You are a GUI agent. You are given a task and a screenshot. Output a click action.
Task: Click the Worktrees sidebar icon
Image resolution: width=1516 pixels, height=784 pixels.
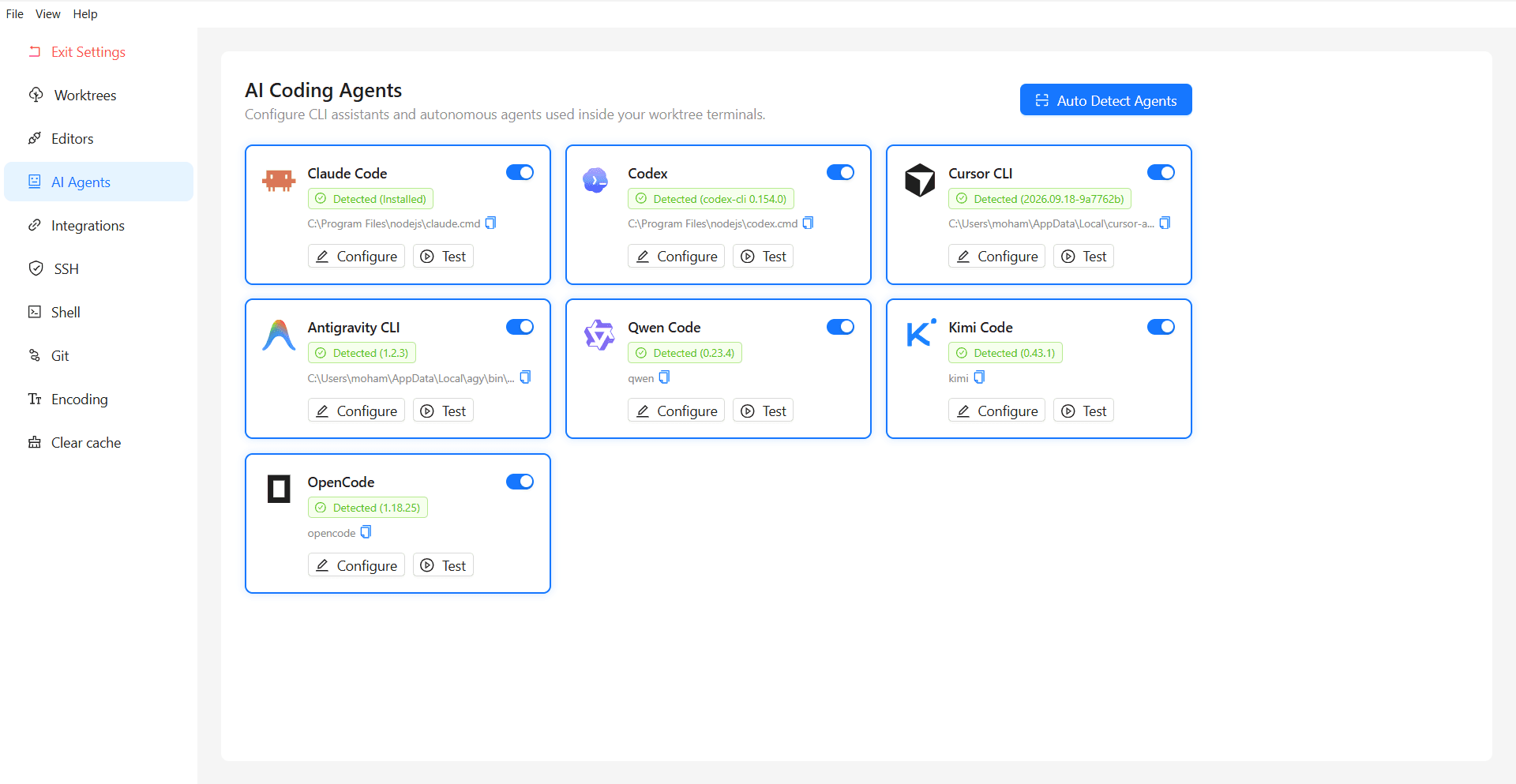(36, 95)
